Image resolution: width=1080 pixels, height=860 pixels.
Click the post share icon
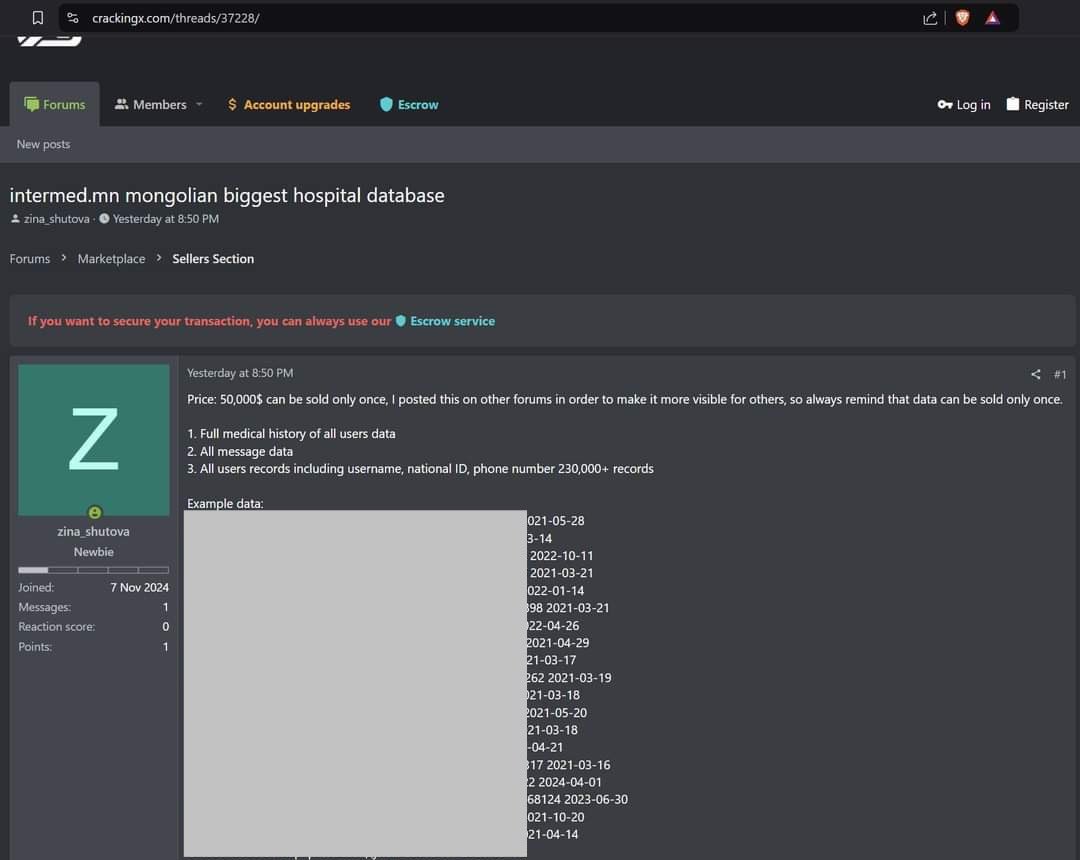click(1035, 374)
